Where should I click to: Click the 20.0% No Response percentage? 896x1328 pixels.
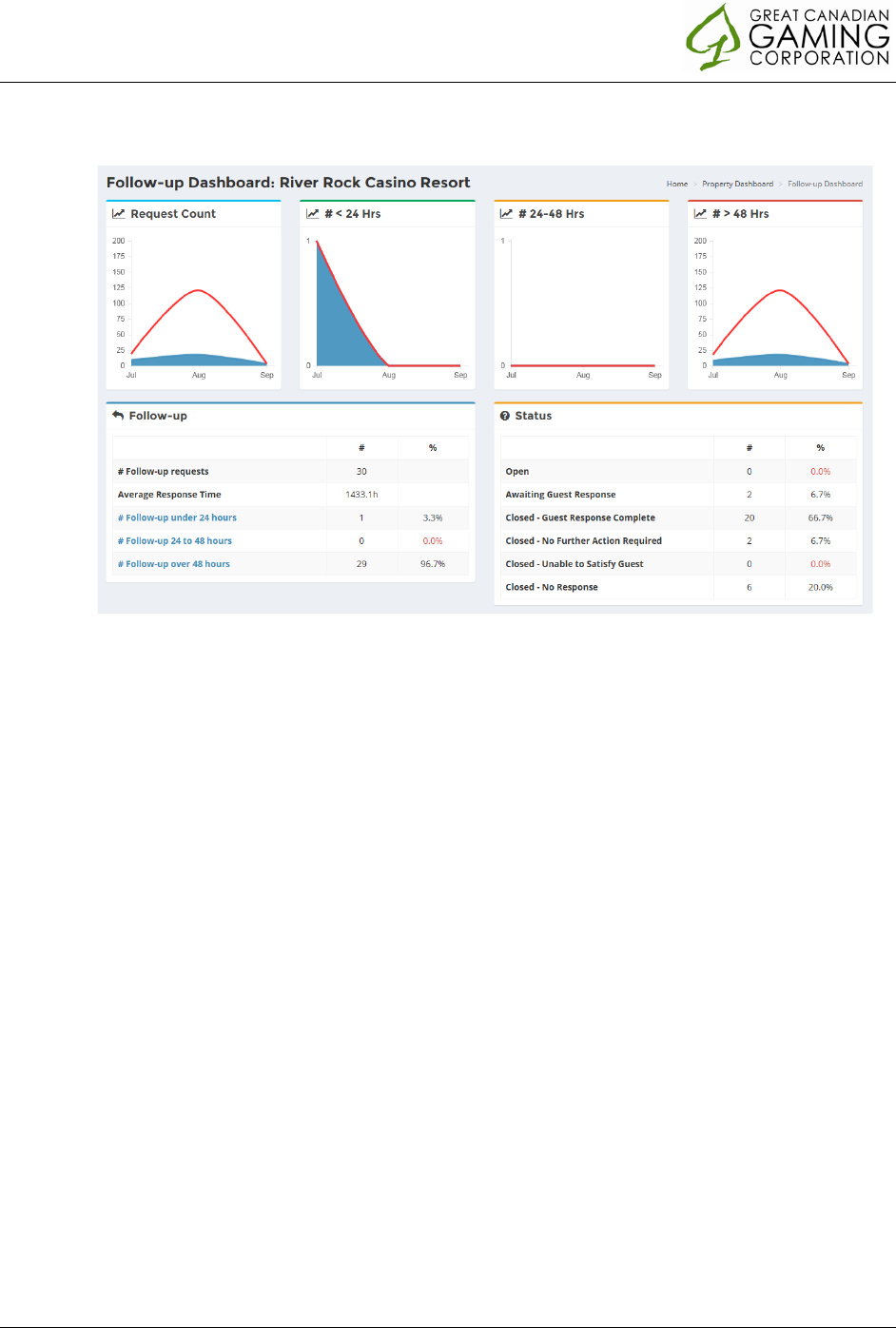[x=821, y=587]
